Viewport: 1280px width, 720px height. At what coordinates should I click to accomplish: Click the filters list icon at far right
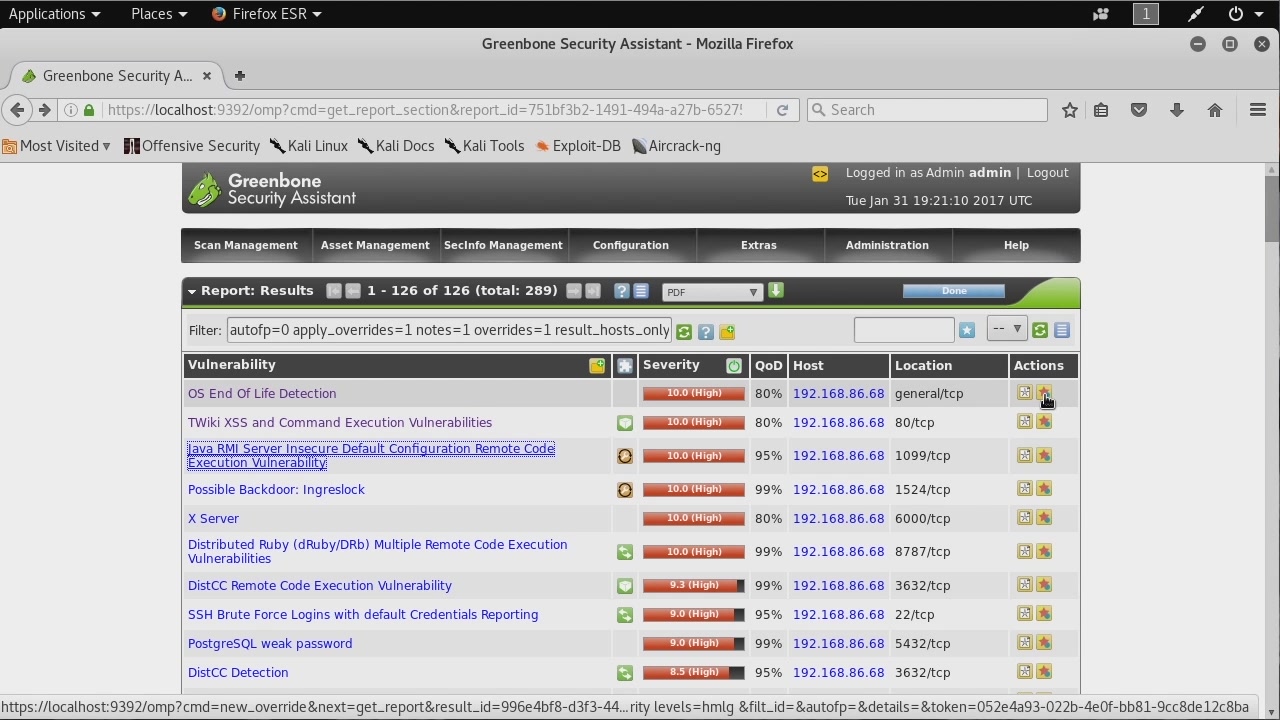tap(1062, 330)
